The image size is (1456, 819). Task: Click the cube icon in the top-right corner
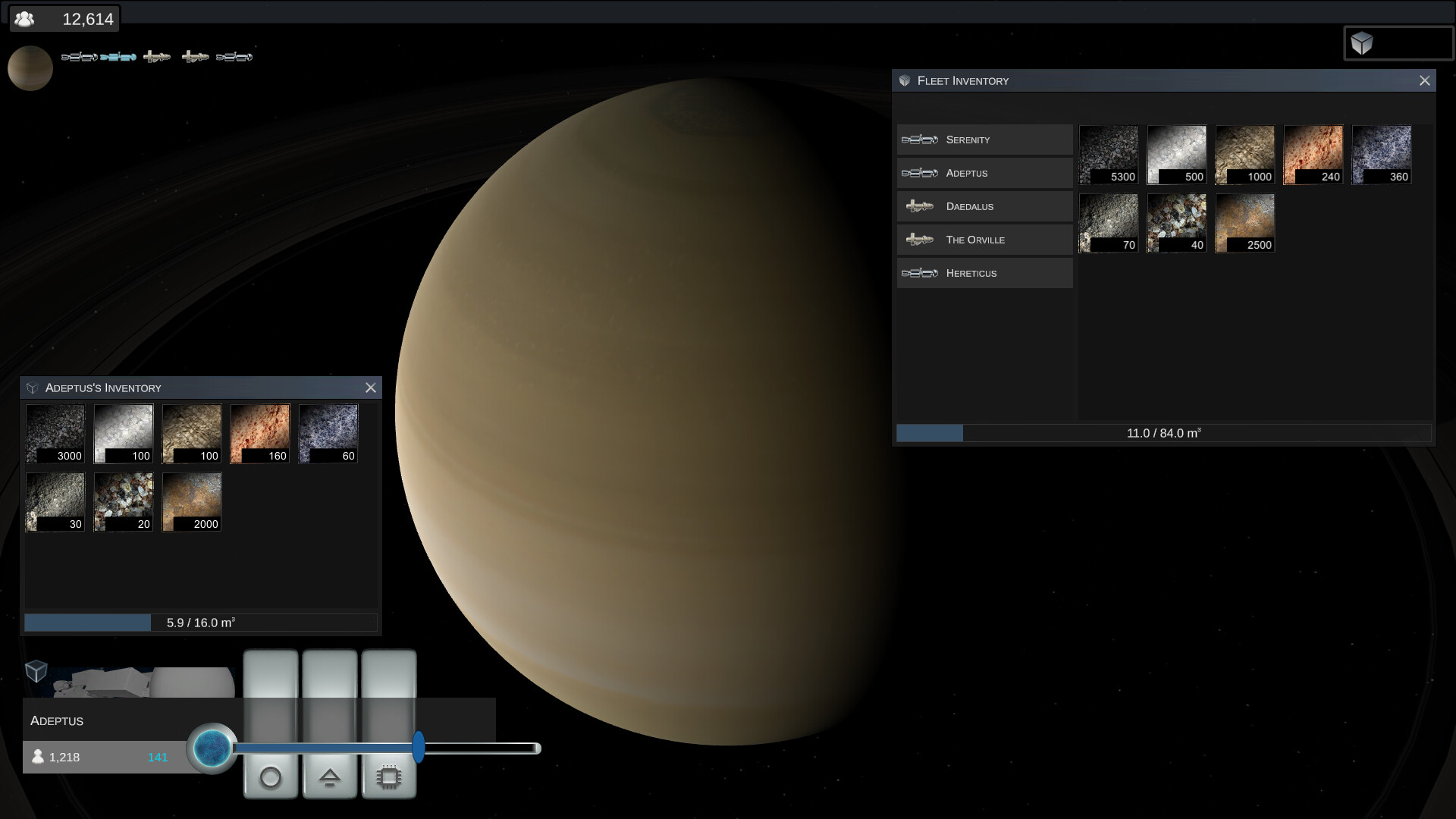pyautogui.click(x=1361, y=44)
